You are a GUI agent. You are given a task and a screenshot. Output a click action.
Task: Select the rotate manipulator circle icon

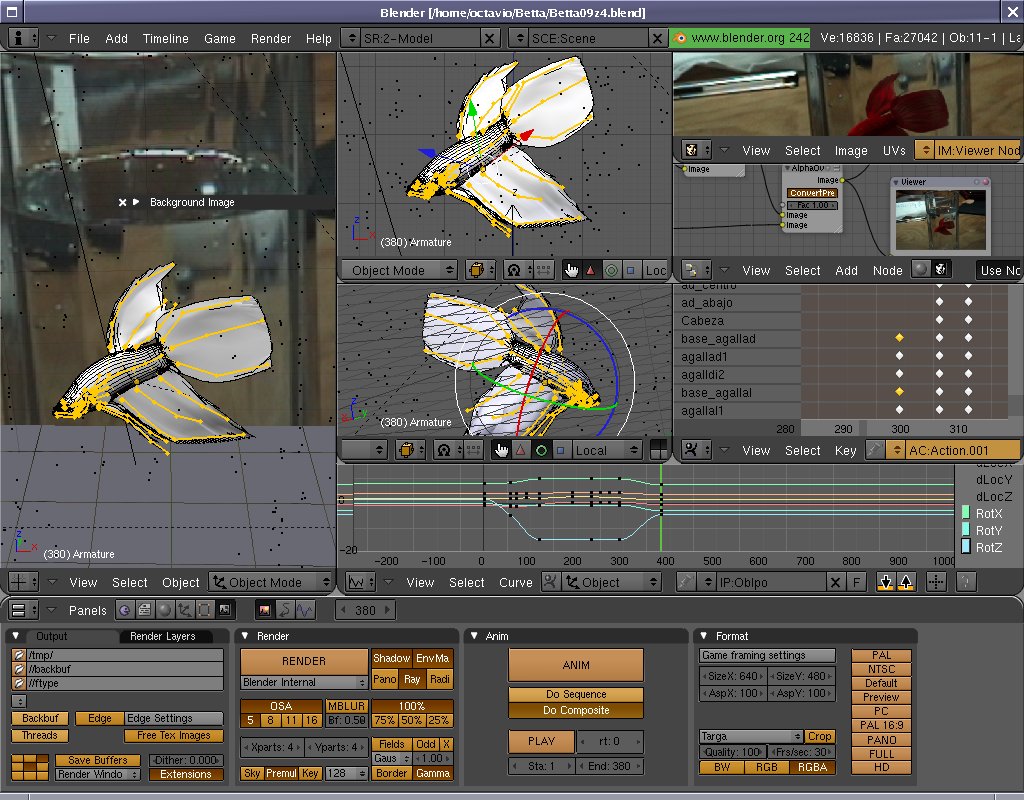541,450
